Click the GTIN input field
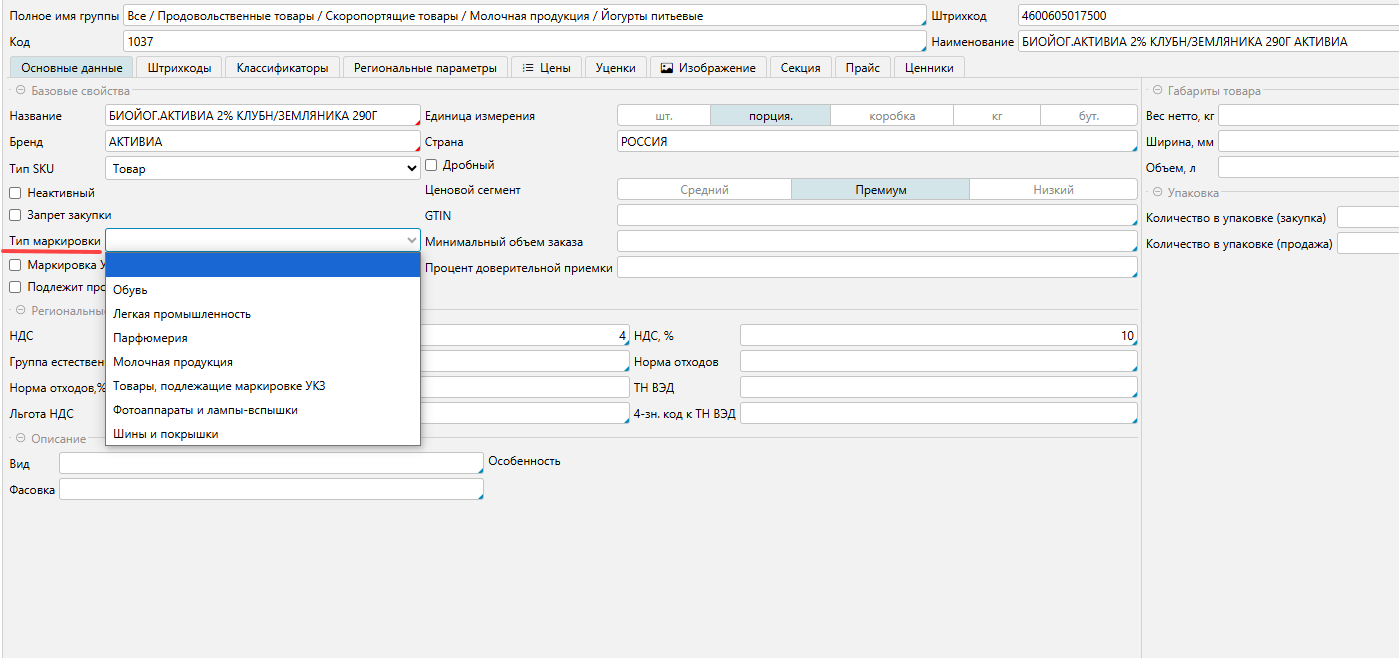This screenshot has height=658, width=1399. 876,215
